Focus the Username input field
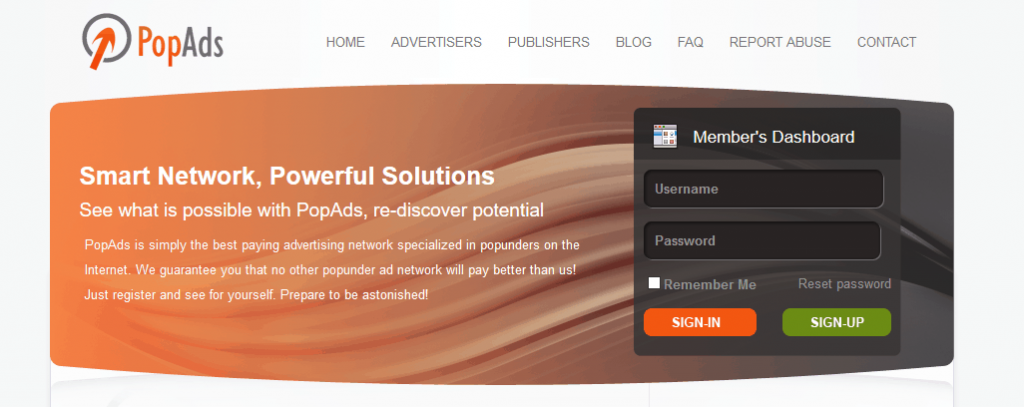Image resolution: width=1024 pixels, height=407 pixels. pyautogui.click(x=763, y=189)
